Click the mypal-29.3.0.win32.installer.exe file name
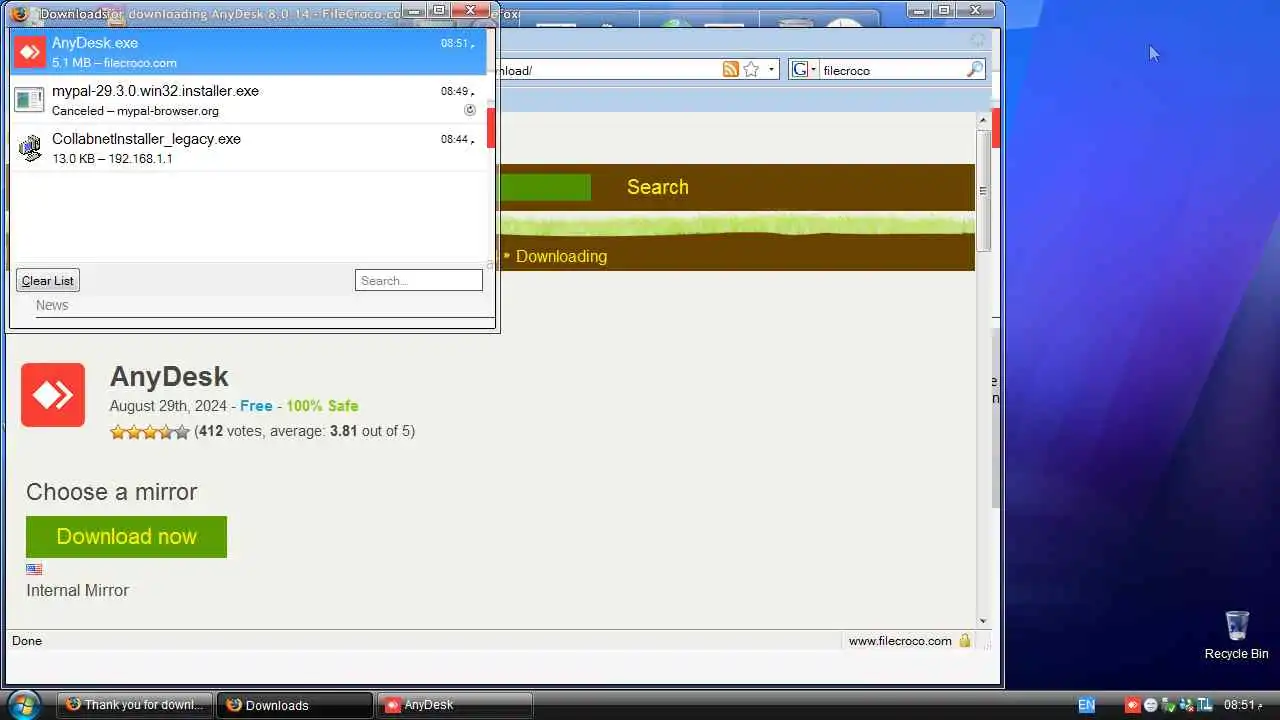 pos(155,91)
